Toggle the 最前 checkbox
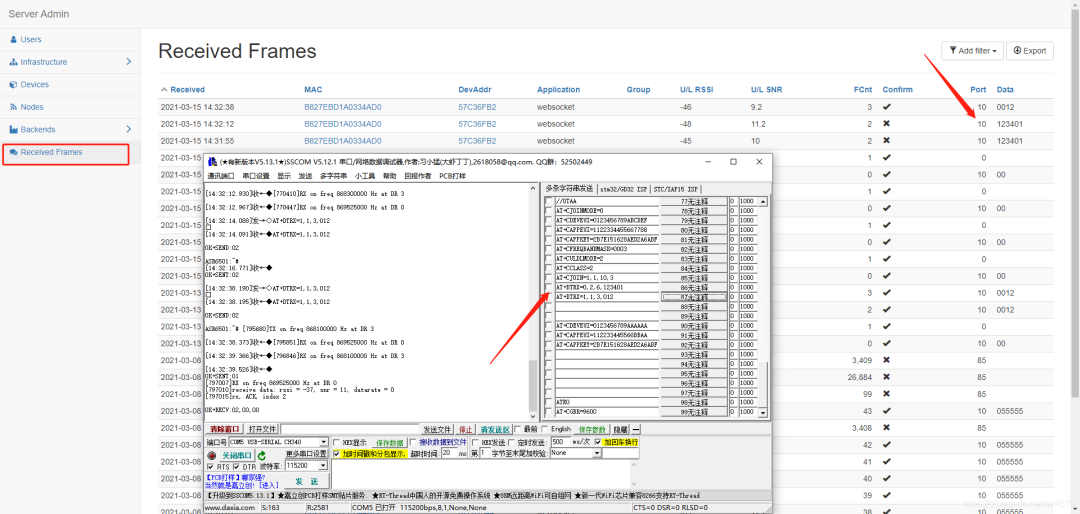This screenshot has width=1080, height=514. click(x=517, y=429)
